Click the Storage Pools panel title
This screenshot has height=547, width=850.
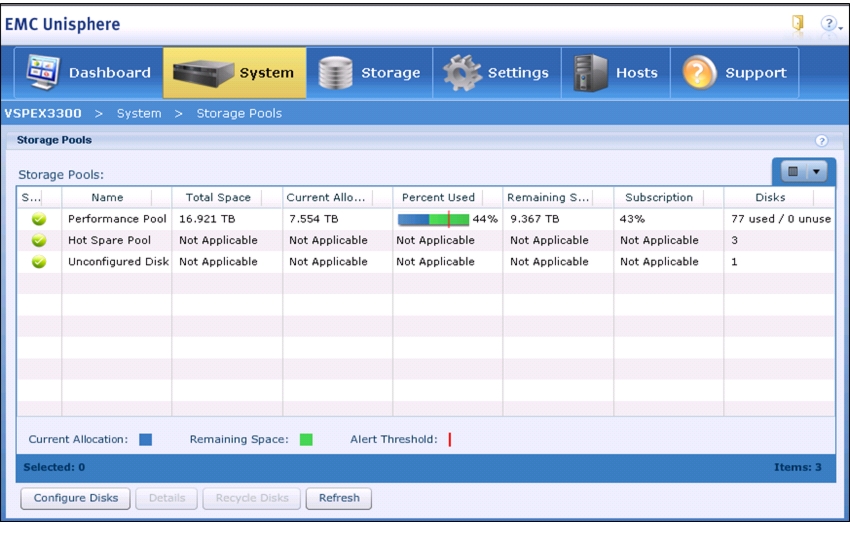pos(54,140)
